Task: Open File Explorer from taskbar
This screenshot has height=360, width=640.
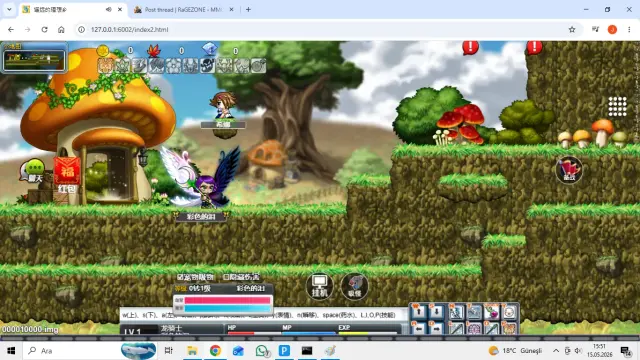Action: point(192,351)
